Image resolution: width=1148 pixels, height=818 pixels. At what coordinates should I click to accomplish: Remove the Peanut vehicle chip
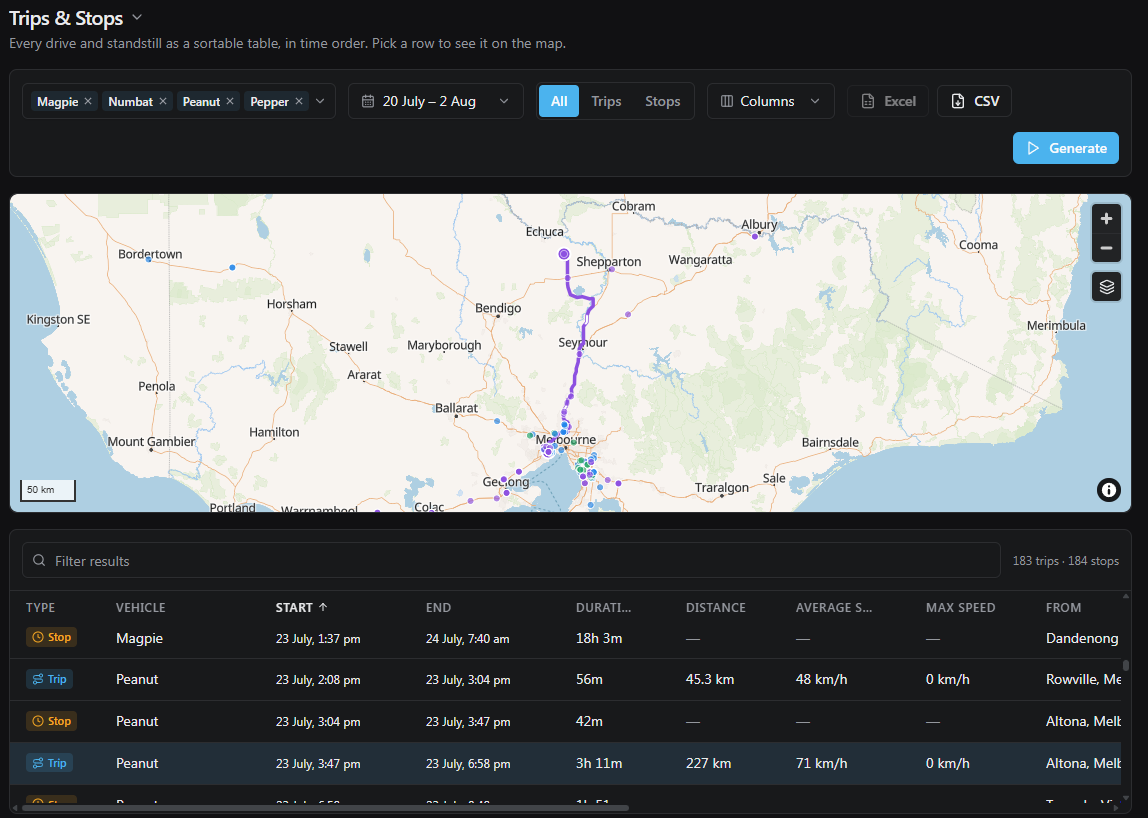230,101
